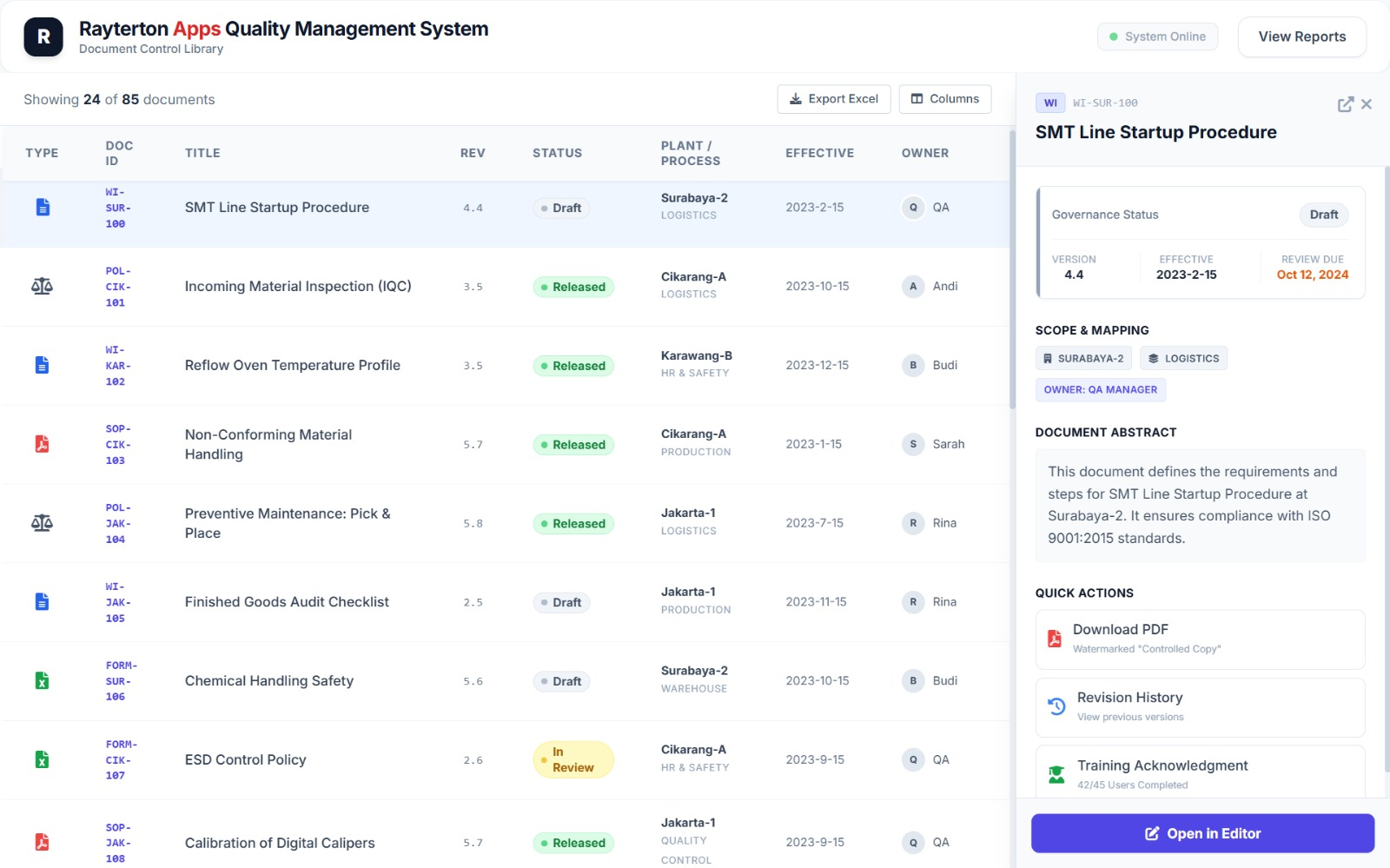This screenshot has height=868, width=1390.
Task: Close the SMT Line Startup detail panel
Action: click(x=1367, y=104)
